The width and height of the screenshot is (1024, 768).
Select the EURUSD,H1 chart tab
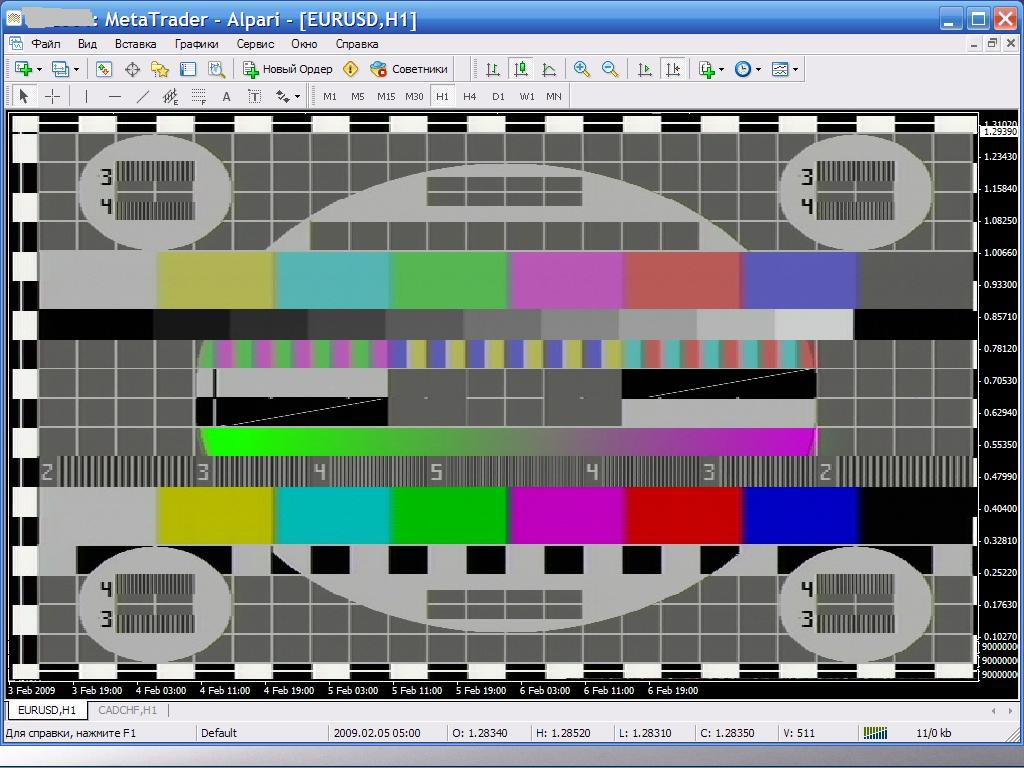[x=47, y=710]
